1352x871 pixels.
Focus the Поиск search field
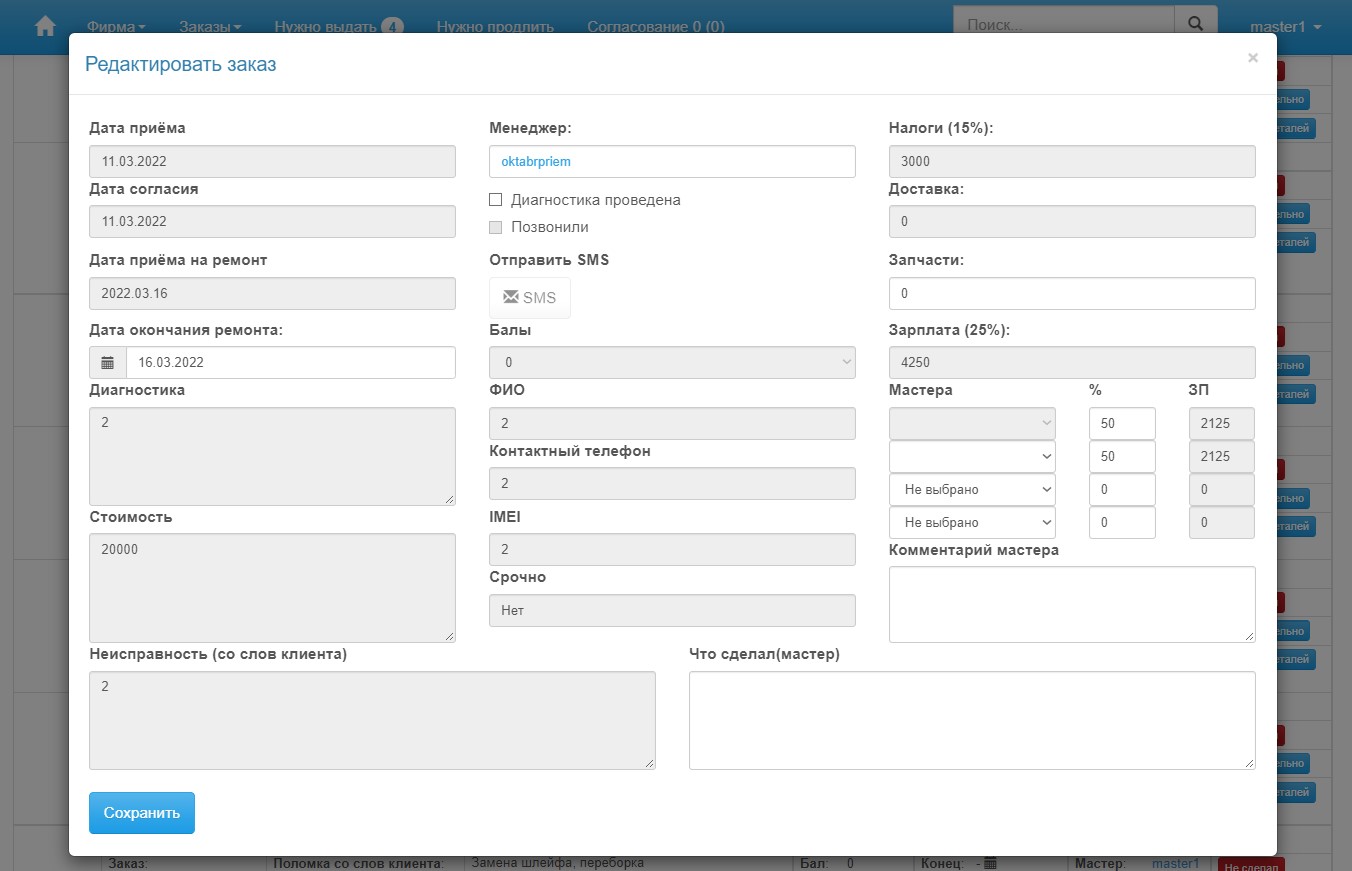click(1063, 25)
